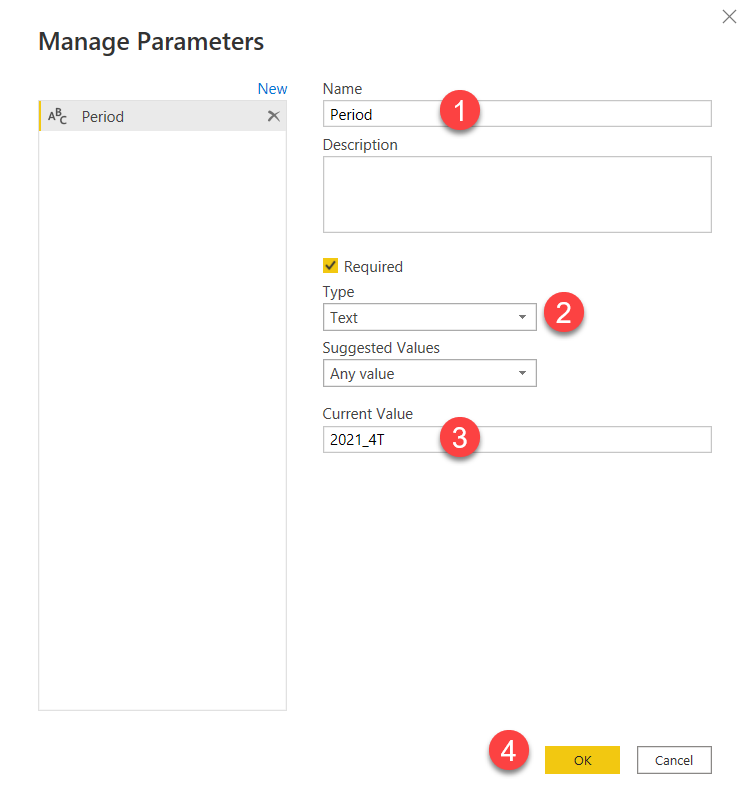The height and width of the screenshot is (811, 748).
Task: Close the Manage Parameters dialog with the top-right X
Action: (x=729, y=17)
